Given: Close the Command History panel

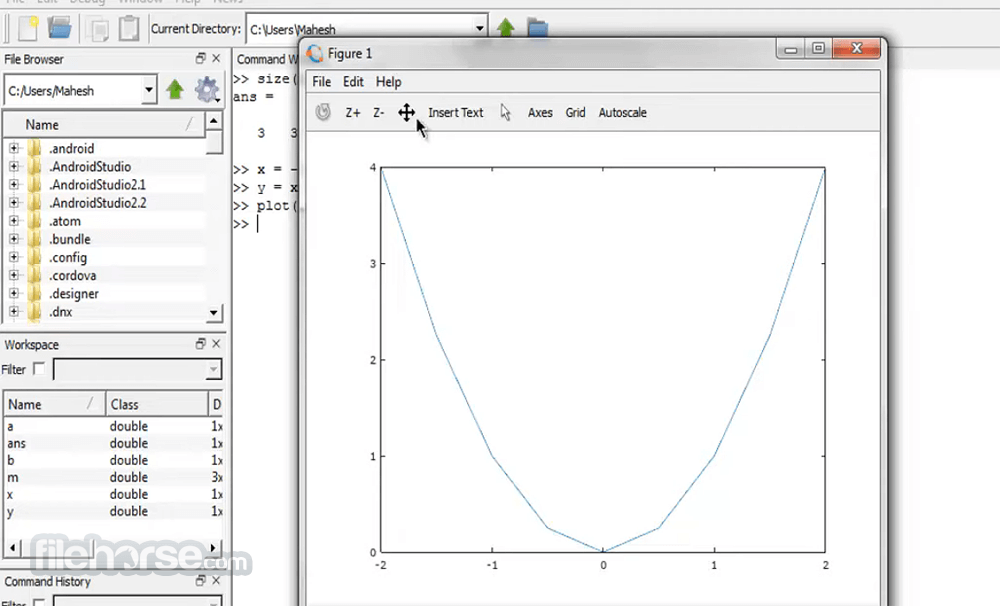Looking at the screenshot, I should click(x=216, y=580).
